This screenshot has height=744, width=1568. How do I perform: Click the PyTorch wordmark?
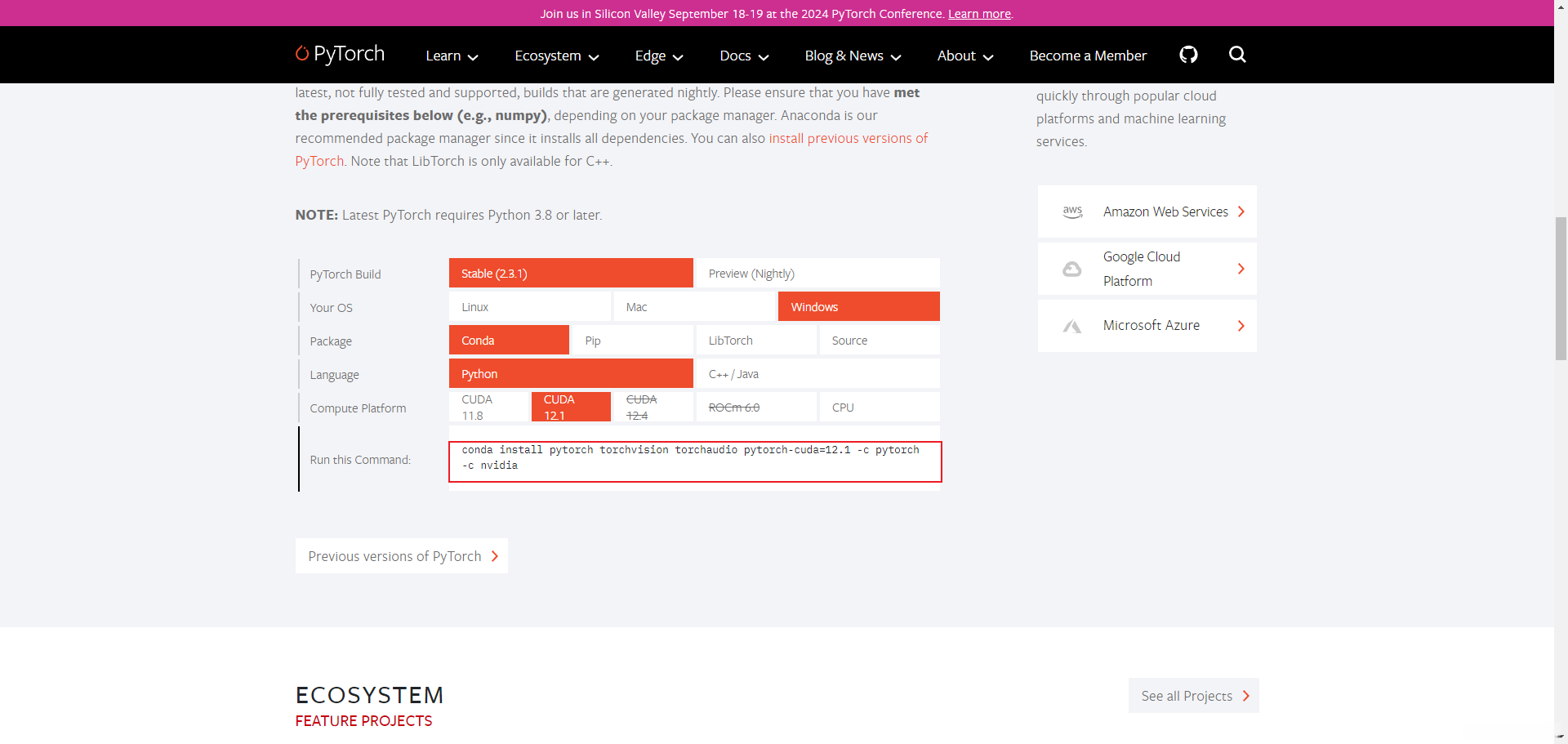pos(349,54)
